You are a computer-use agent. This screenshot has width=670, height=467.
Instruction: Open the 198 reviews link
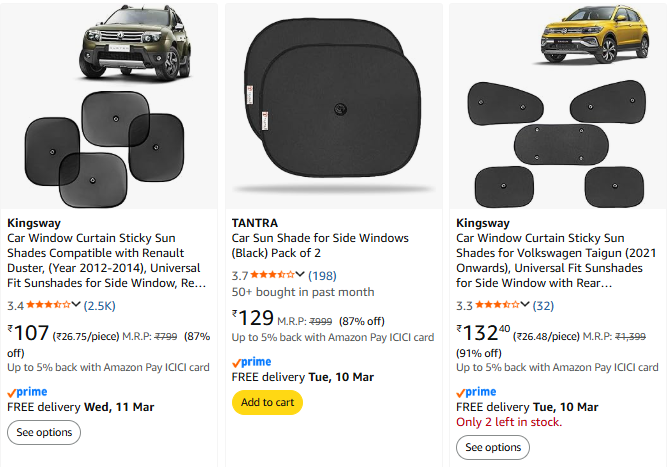click(322, 275)
